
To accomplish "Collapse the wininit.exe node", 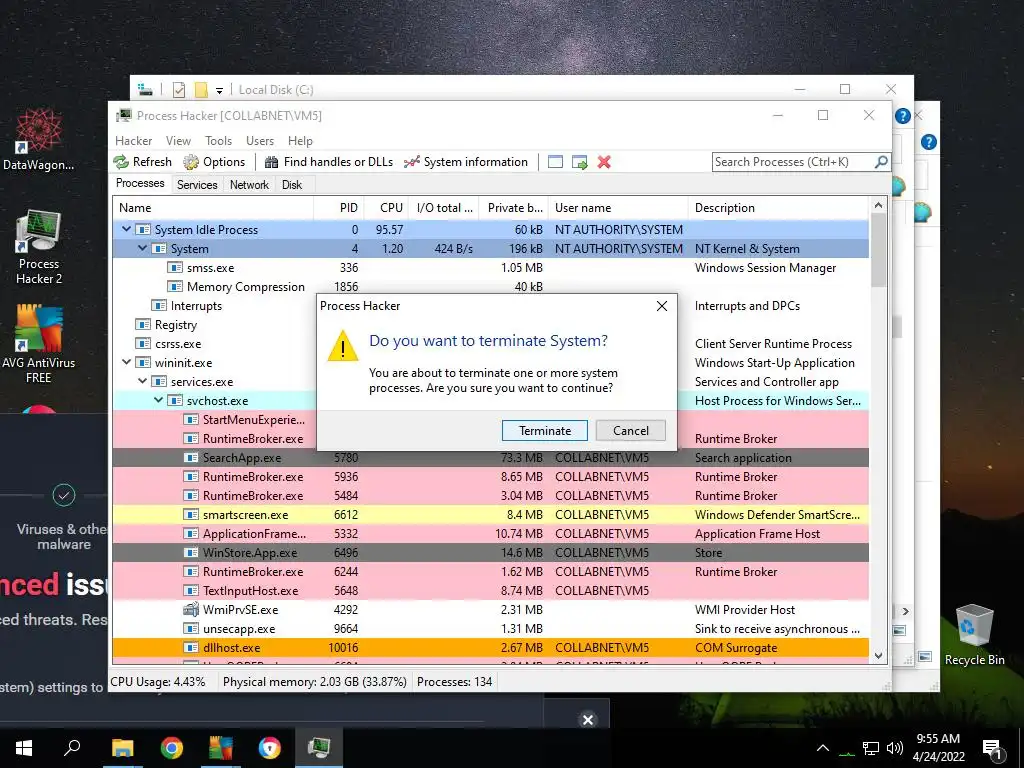I will coord(127,362).
